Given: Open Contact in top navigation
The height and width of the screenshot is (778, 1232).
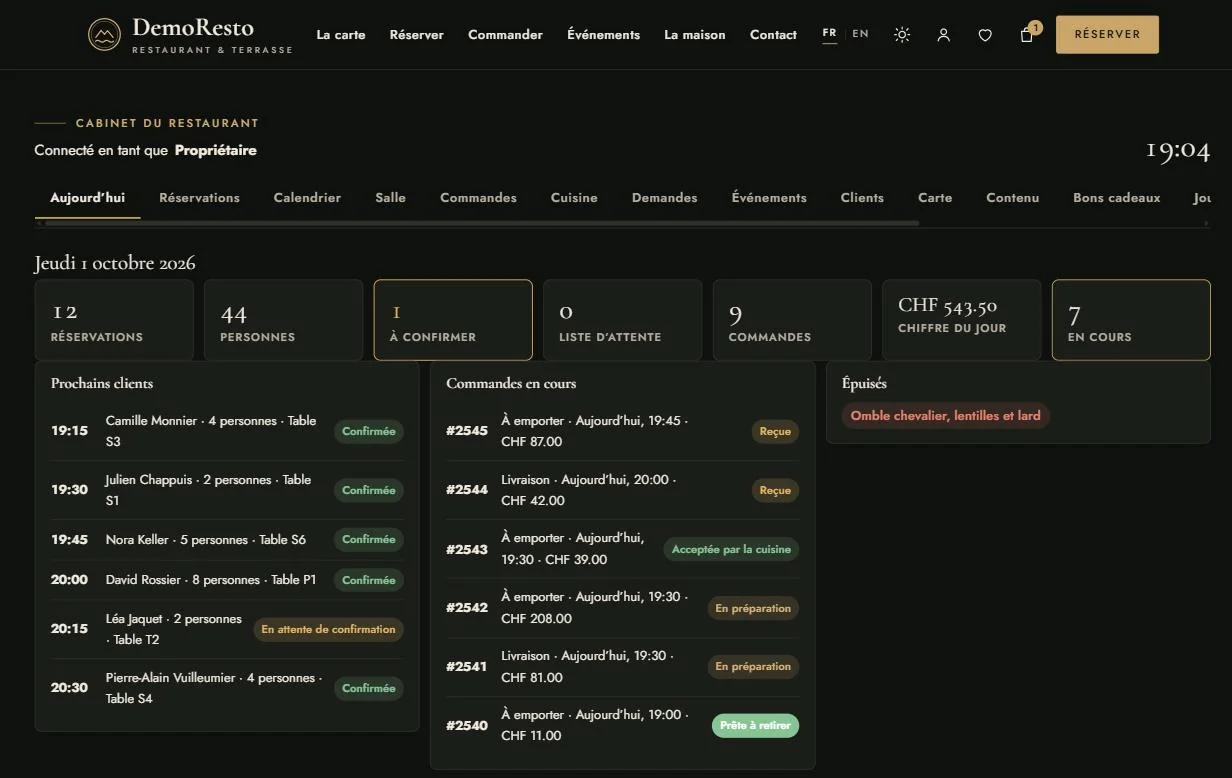Looking at the screenshot, I should point(774,35).
